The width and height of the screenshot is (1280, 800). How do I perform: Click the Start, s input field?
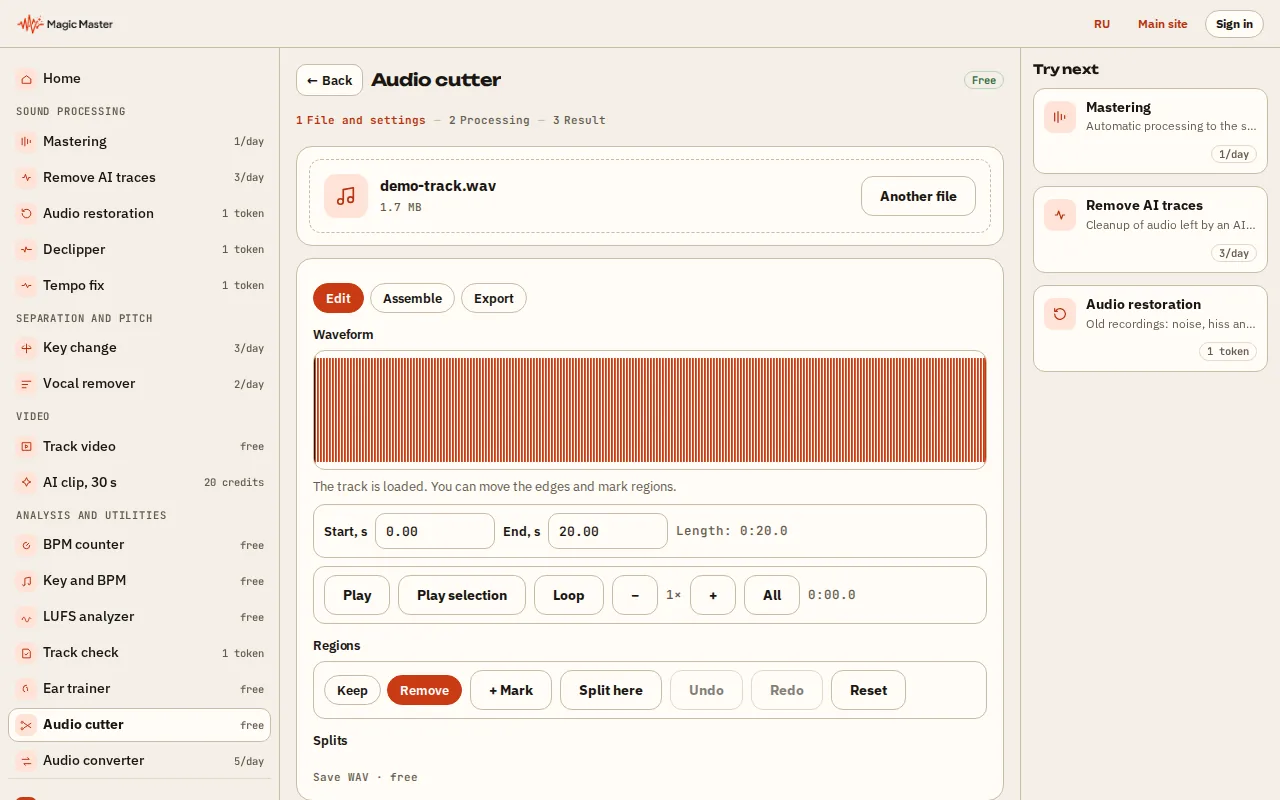point(435,531)
